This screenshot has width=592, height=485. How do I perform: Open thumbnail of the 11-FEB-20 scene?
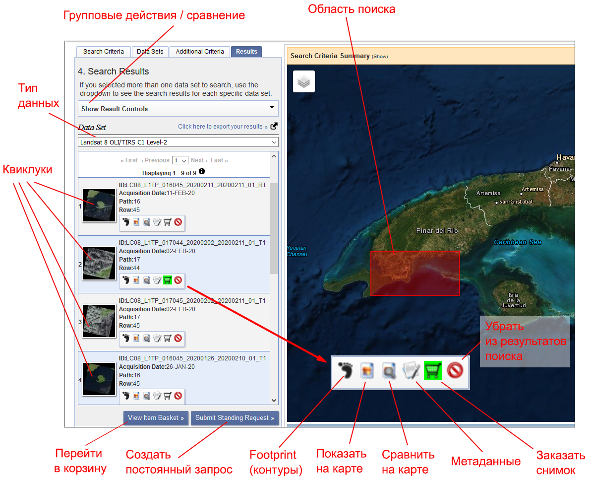click(x=99, y=205)
